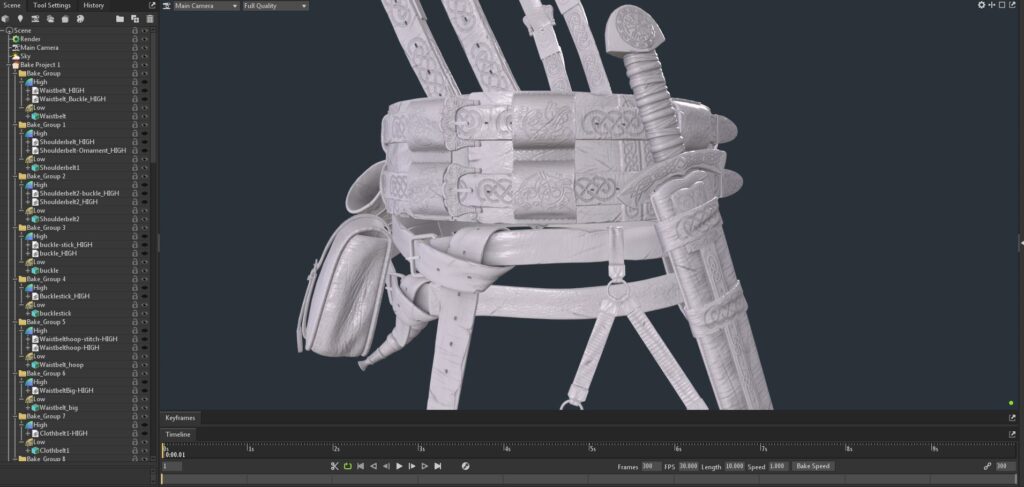
Task: Click the timeline scrub bar at bottom
Action: coord(588,480)
